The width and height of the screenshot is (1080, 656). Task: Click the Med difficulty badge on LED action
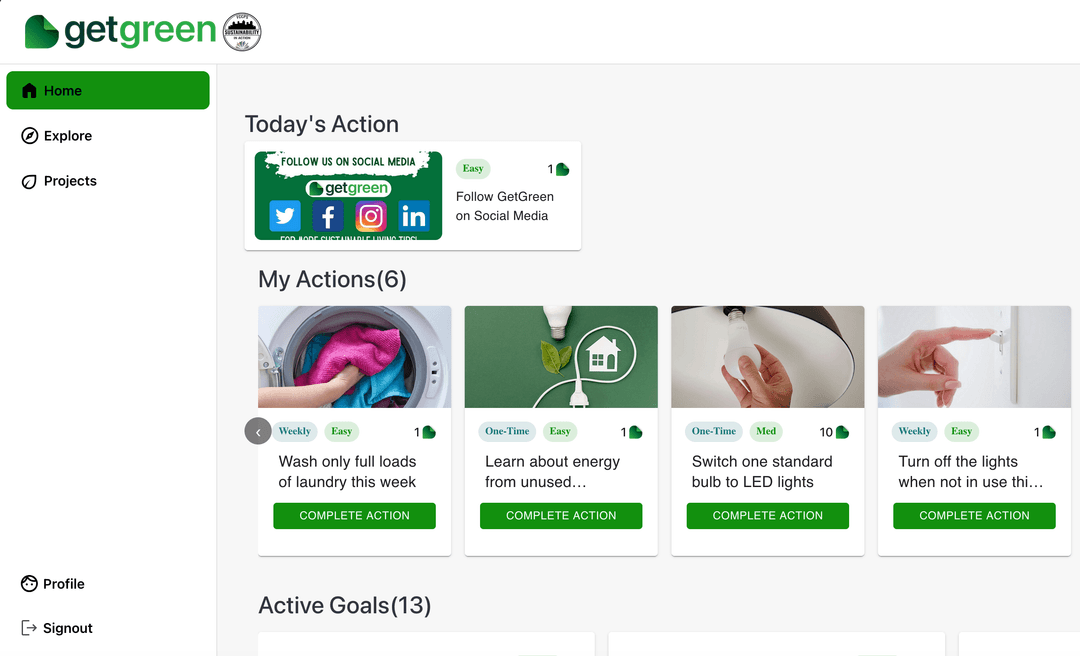click(766, 431)
